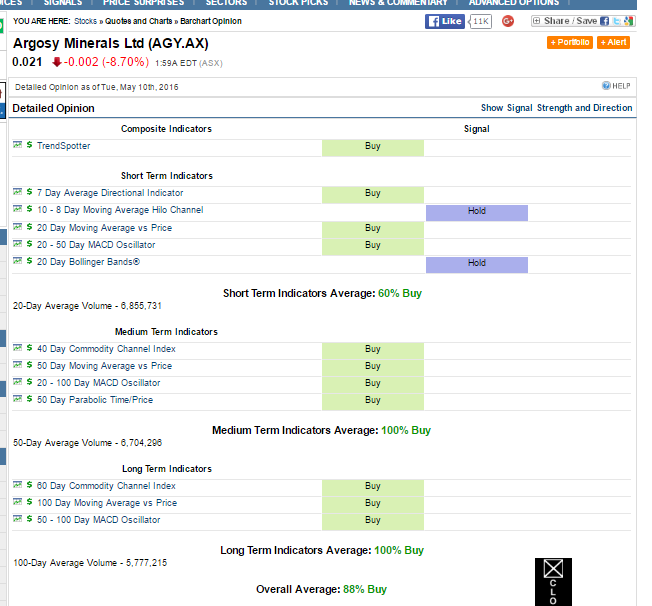The width and height of the screenshot is (652, 606).
Task: Open 20 Day Bollinger Bands link
Action: coord(89,262)
